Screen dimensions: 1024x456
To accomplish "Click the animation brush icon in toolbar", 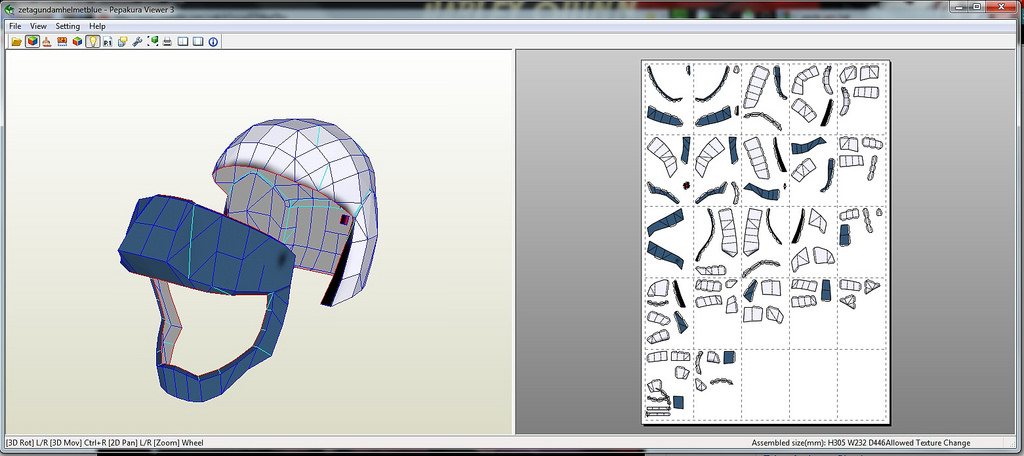I will tap(47, 42).
